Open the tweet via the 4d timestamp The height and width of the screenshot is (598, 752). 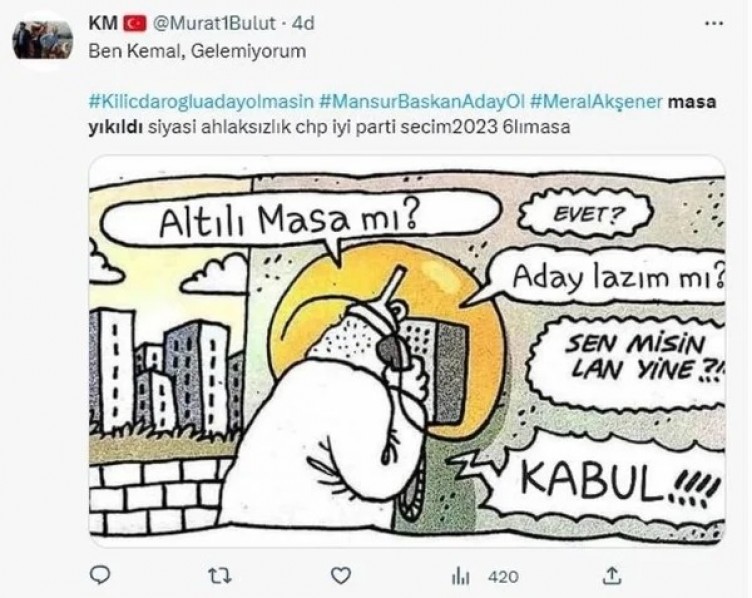click(303, 23)
